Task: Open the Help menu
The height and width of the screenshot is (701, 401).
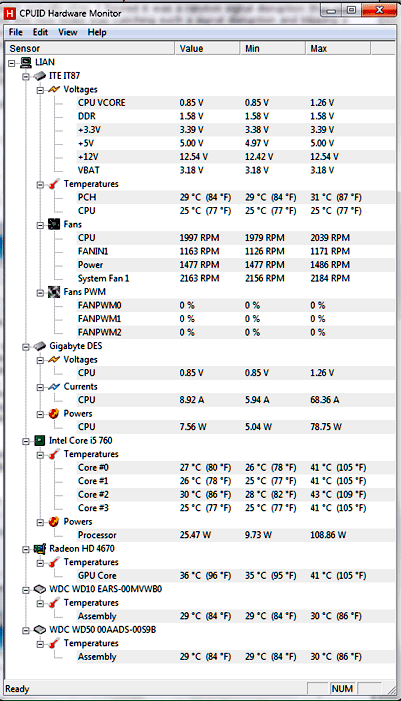Action: (x=97, y=32)
